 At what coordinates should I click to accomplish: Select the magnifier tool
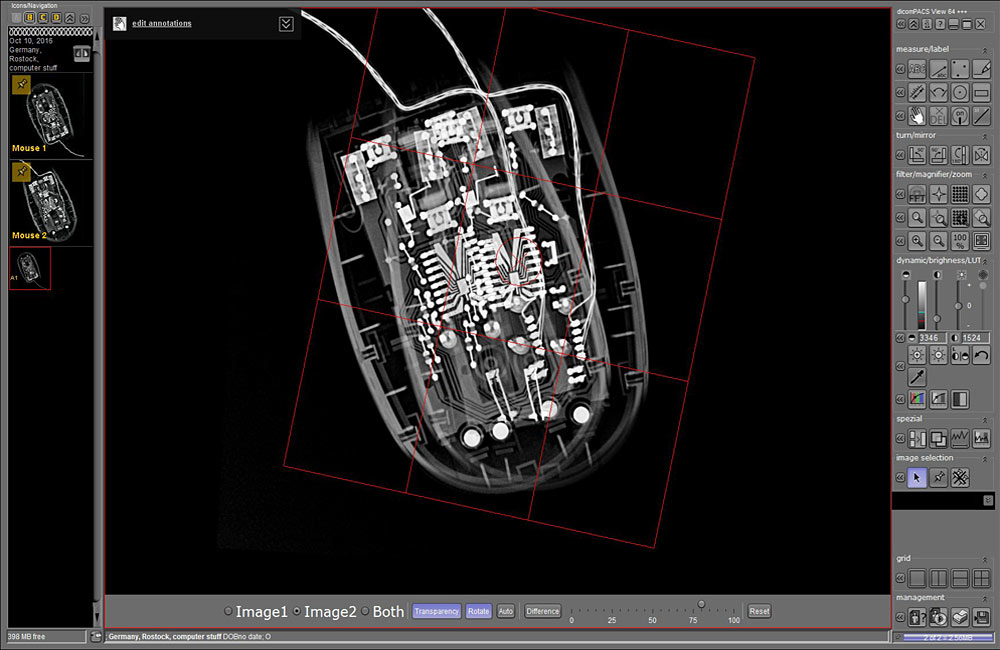(916, 216)
